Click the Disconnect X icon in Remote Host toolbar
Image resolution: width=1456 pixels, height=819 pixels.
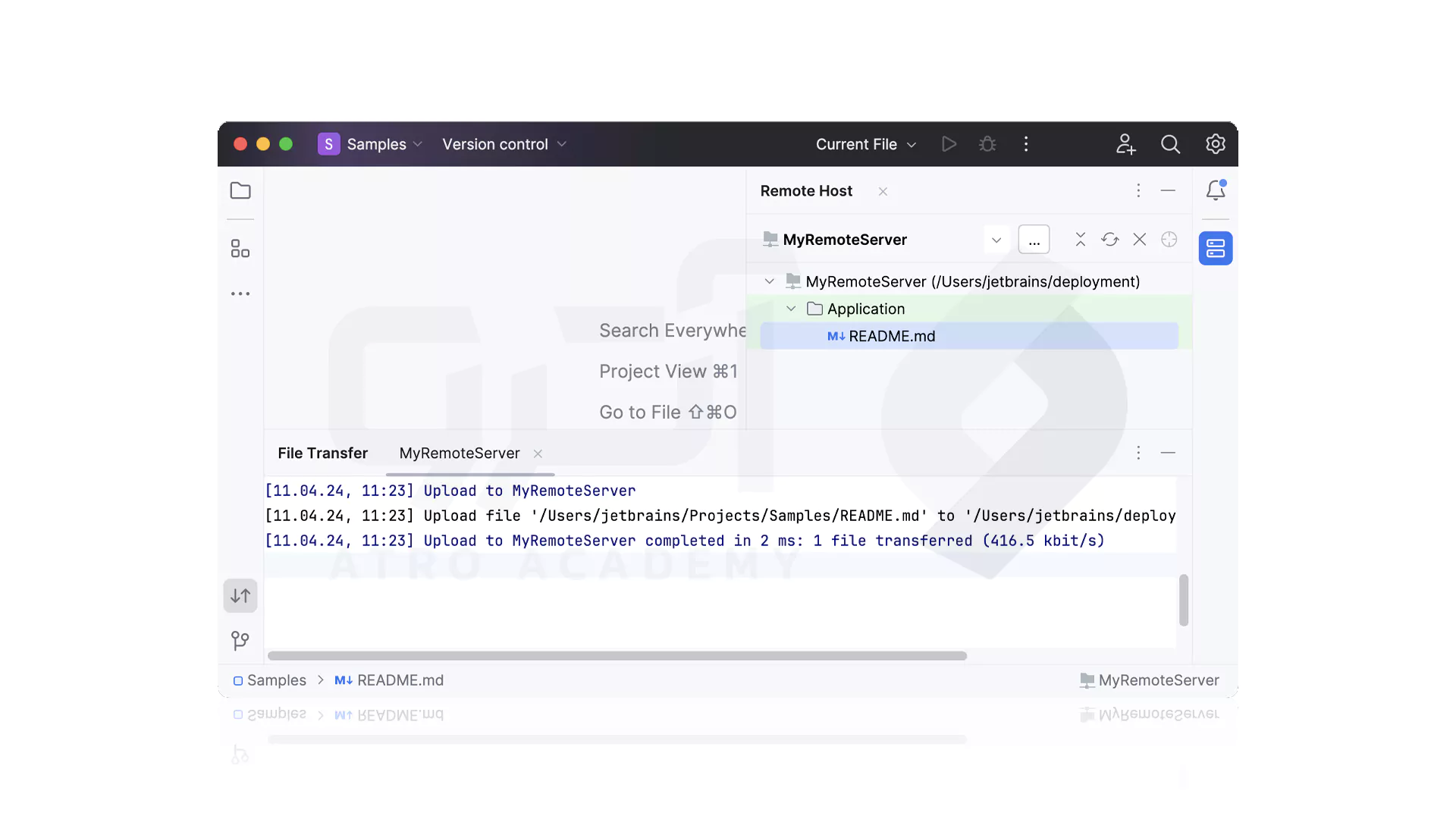click(1140, 240)
